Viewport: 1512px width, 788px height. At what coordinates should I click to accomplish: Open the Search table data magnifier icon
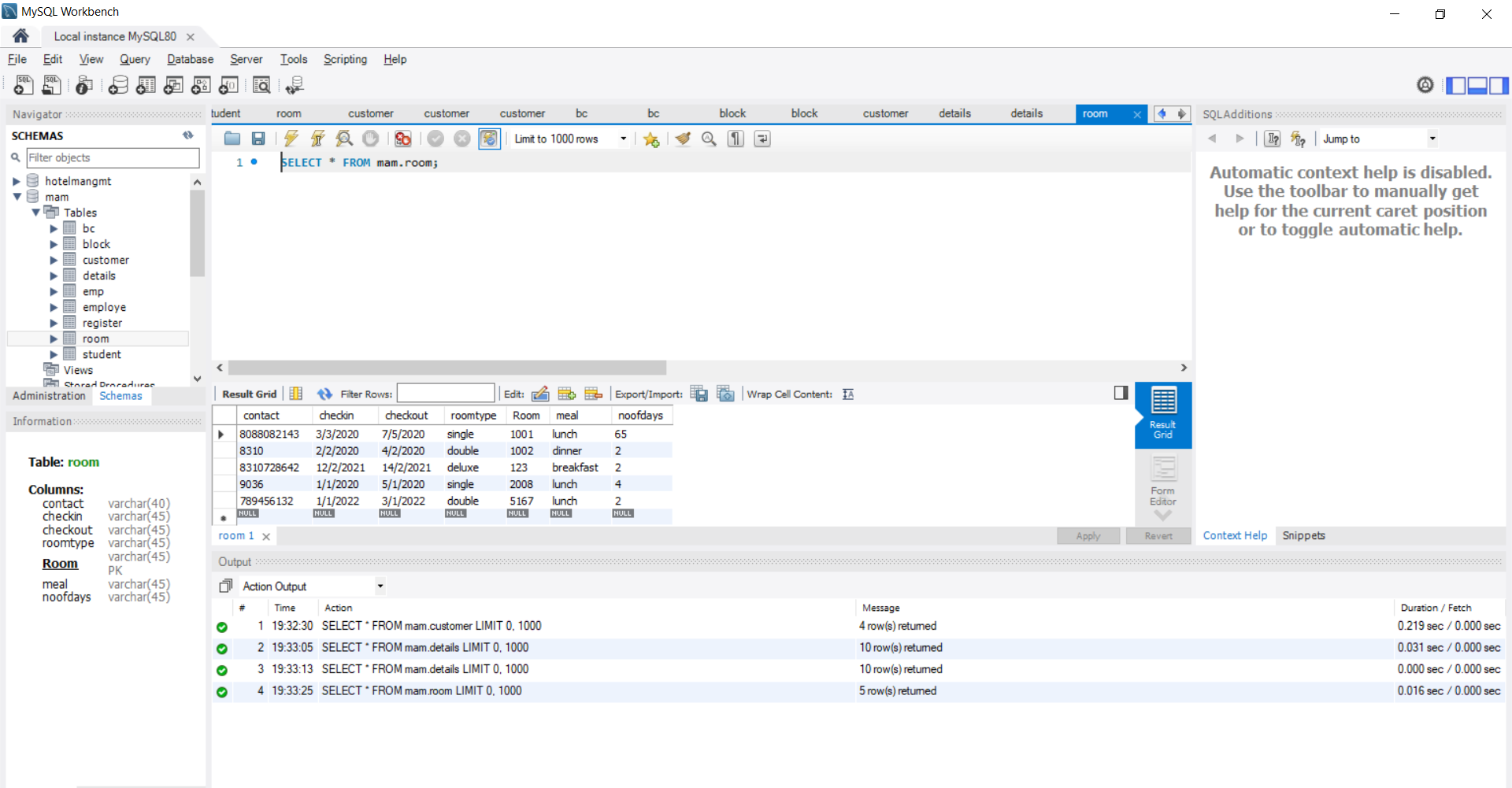click(261, 85)
